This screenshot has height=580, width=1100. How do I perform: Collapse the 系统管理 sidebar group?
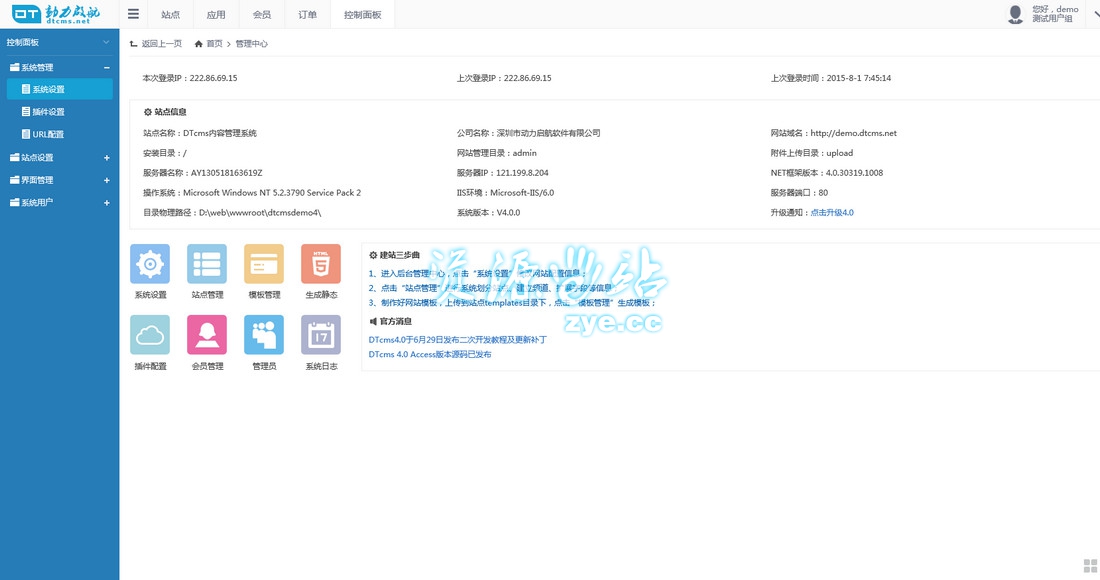pyautogui.click(x=107, y=67)
